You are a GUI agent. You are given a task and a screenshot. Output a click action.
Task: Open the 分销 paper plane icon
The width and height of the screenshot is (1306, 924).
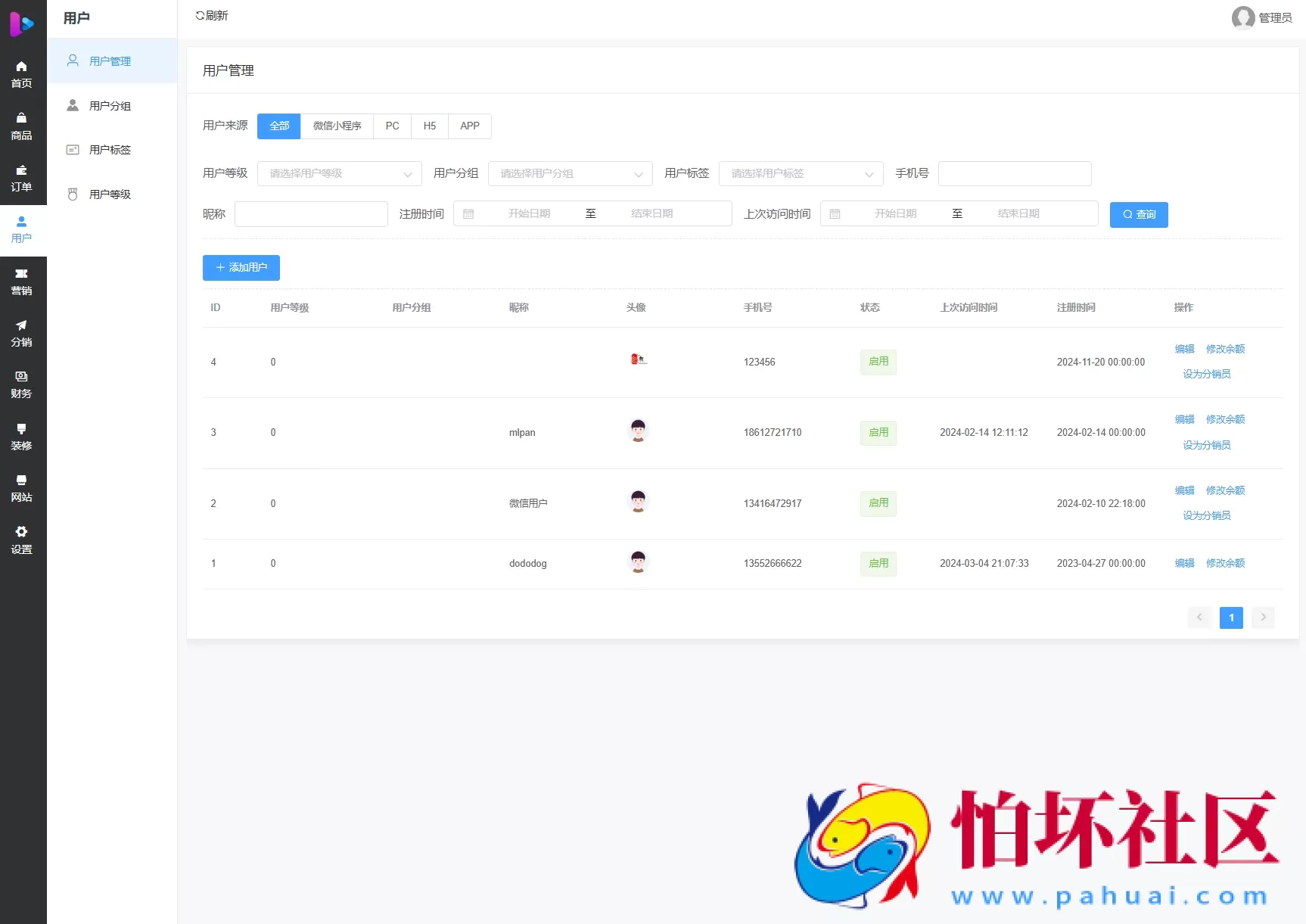point(21,325)
